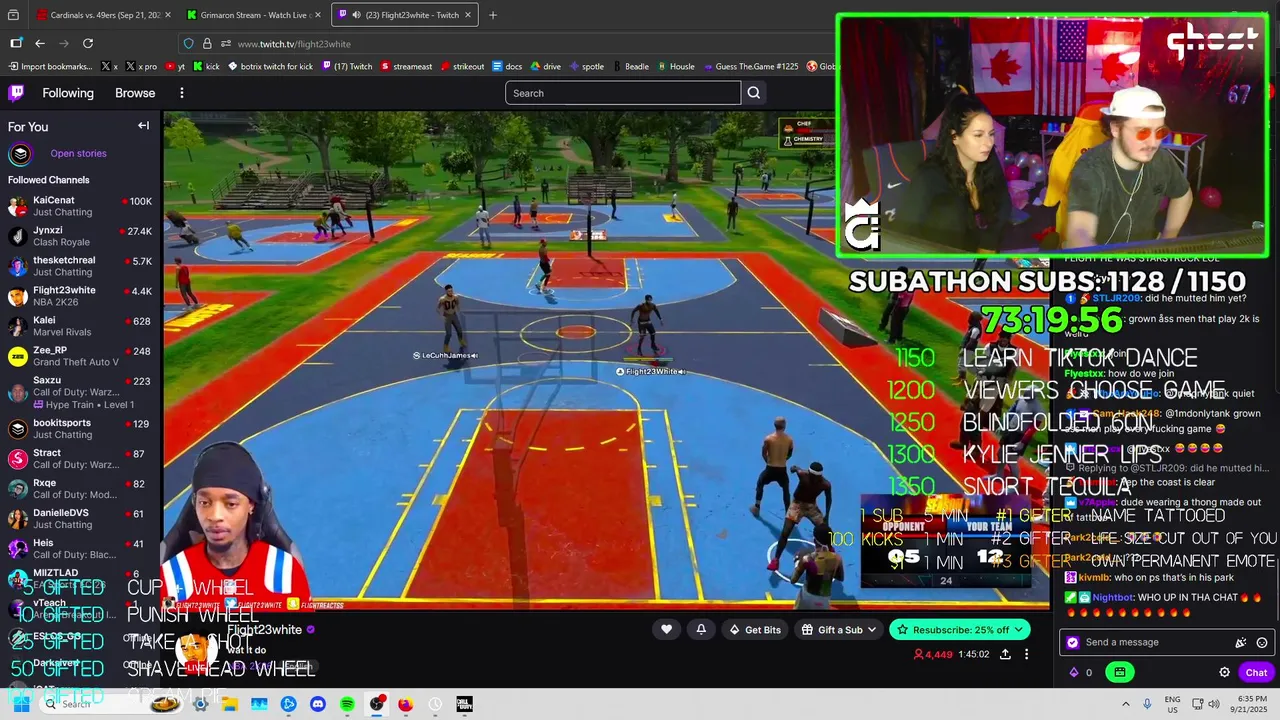Open DanielleDVS channel in sidebar
Screen dimensions: 1280x720
point(80,518)
